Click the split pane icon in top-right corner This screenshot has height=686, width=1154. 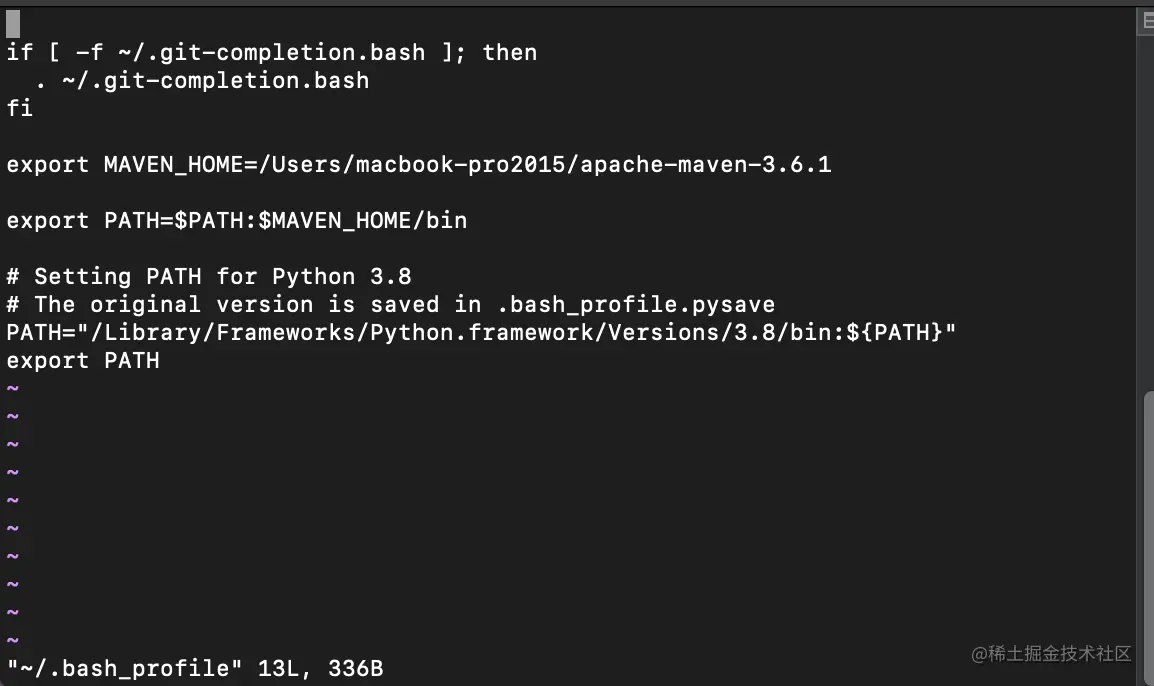(1147, 20)
